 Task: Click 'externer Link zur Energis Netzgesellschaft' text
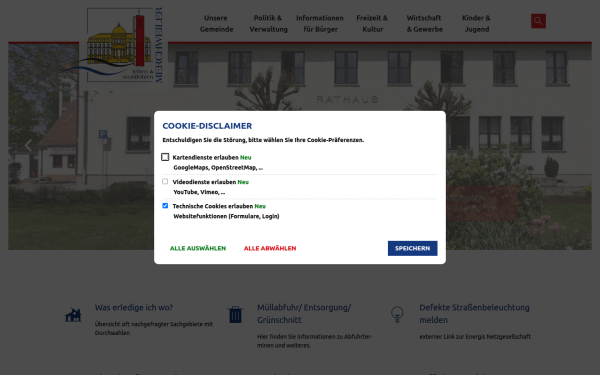[x=475, y=337]
